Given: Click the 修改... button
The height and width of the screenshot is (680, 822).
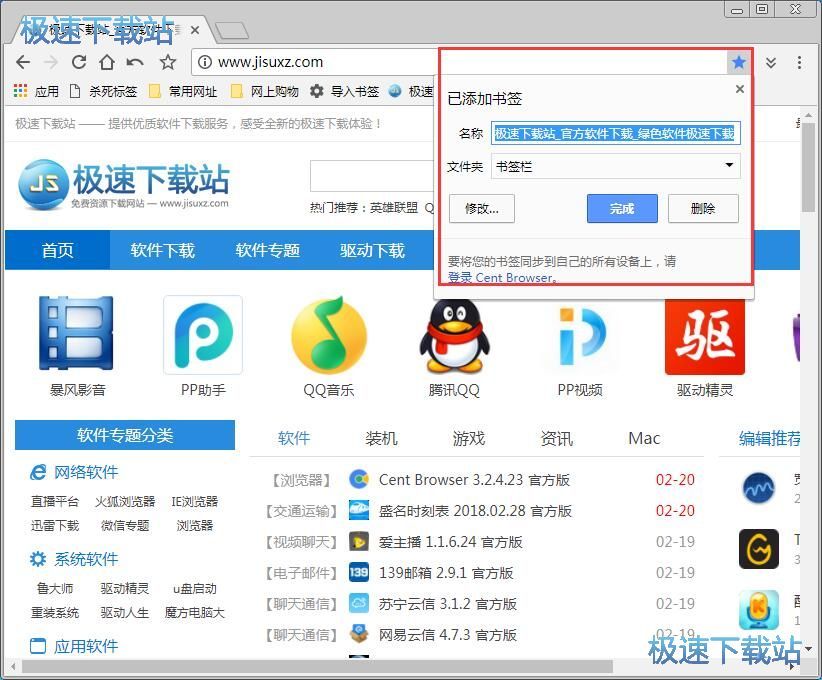Looking at the screenshot, I should [x=482, y=209].
